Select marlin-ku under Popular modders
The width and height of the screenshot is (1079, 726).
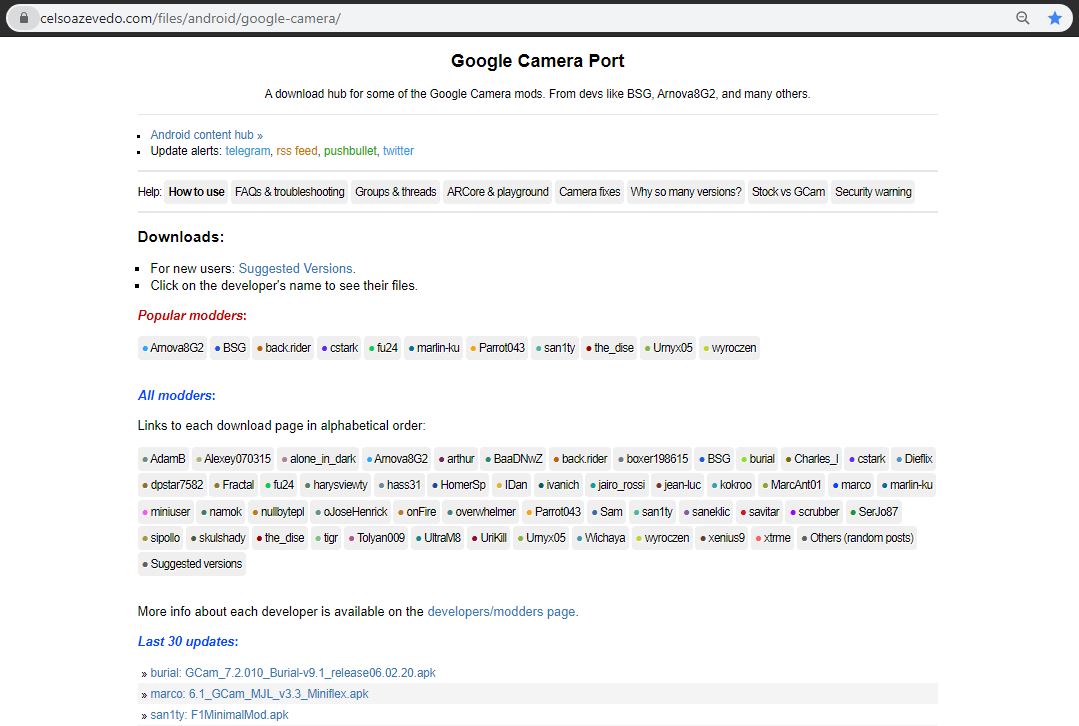pos(434,348)
